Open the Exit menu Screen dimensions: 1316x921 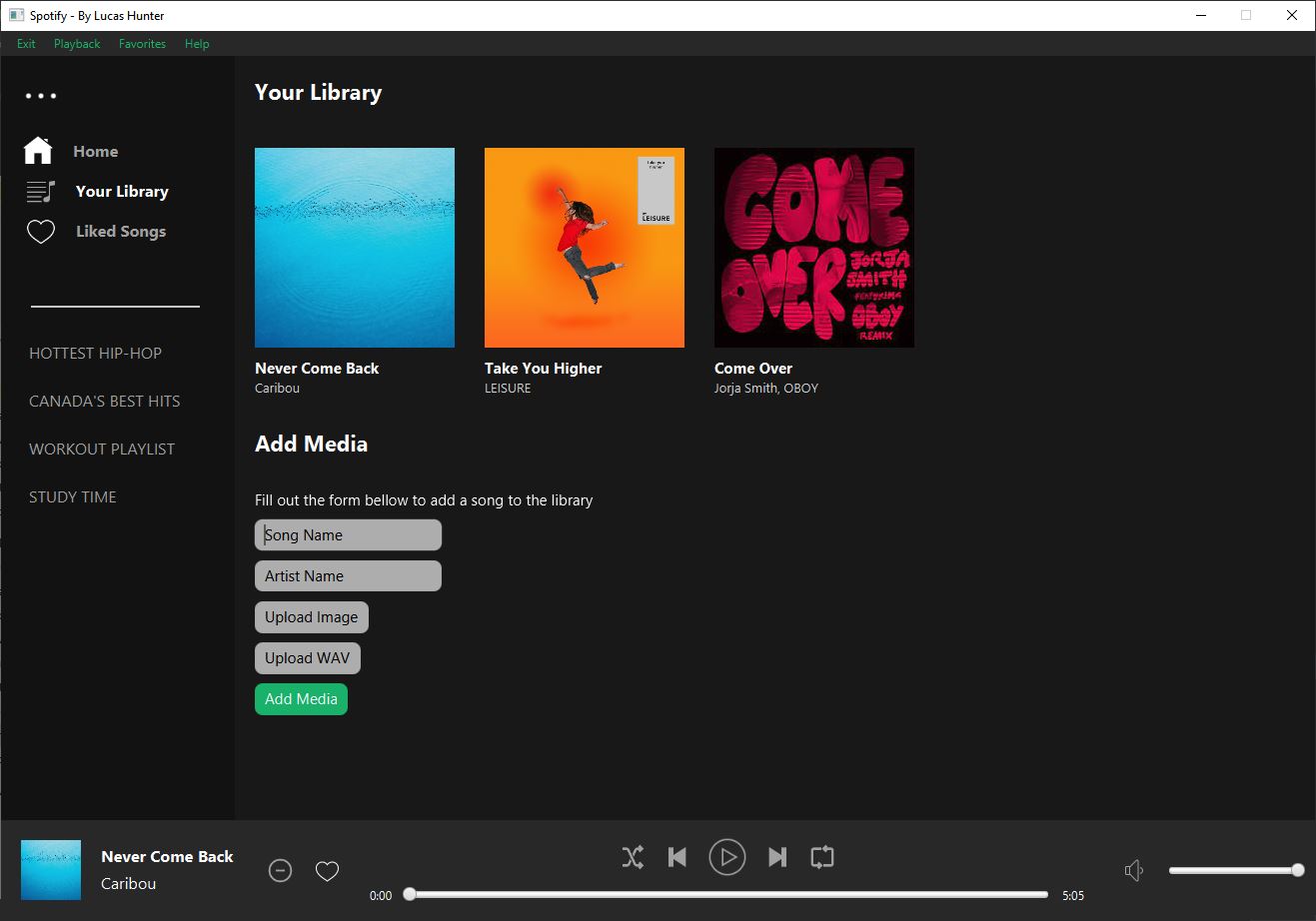tap(26, 44)
